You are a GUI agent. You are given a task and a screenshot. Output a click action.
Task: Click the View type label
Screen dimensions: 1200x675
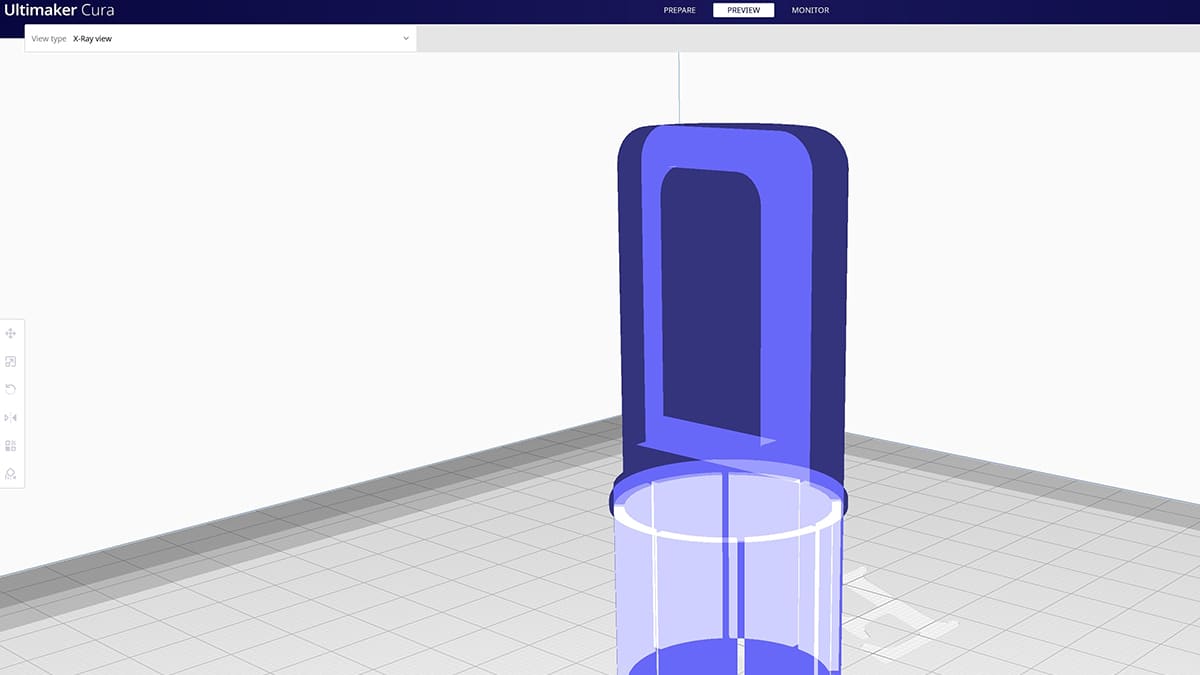[x=48, y=38]
